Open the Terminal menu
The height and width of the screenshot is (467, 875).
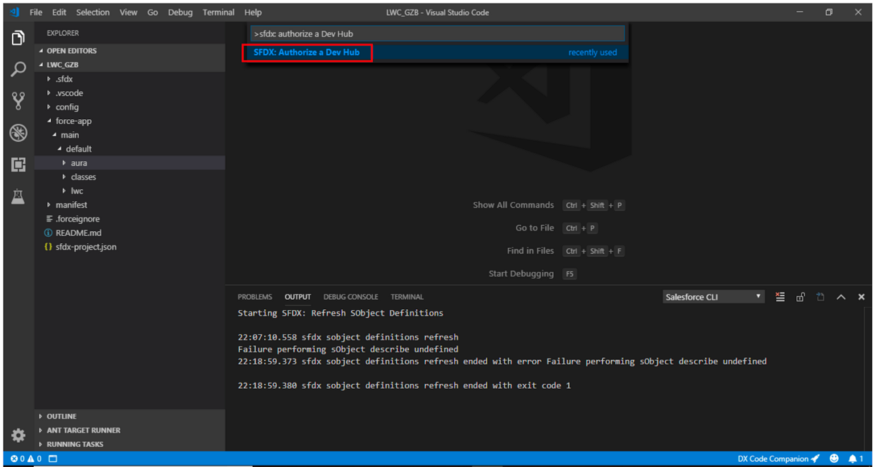pyautogui.click(x=219, y=12)
